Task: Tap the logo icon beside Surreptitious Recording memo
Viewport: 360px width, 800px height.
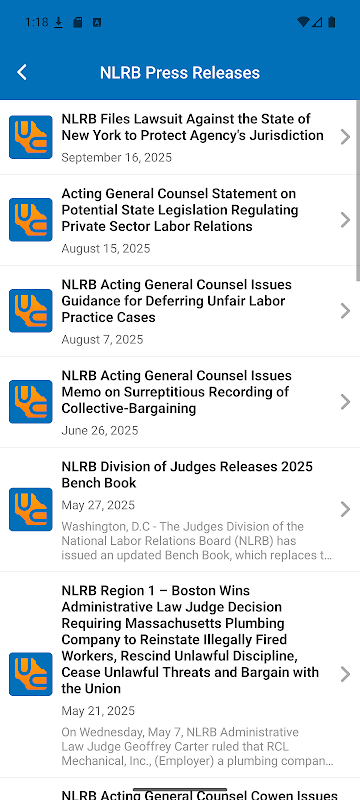Action: click(x=31, y=402)
